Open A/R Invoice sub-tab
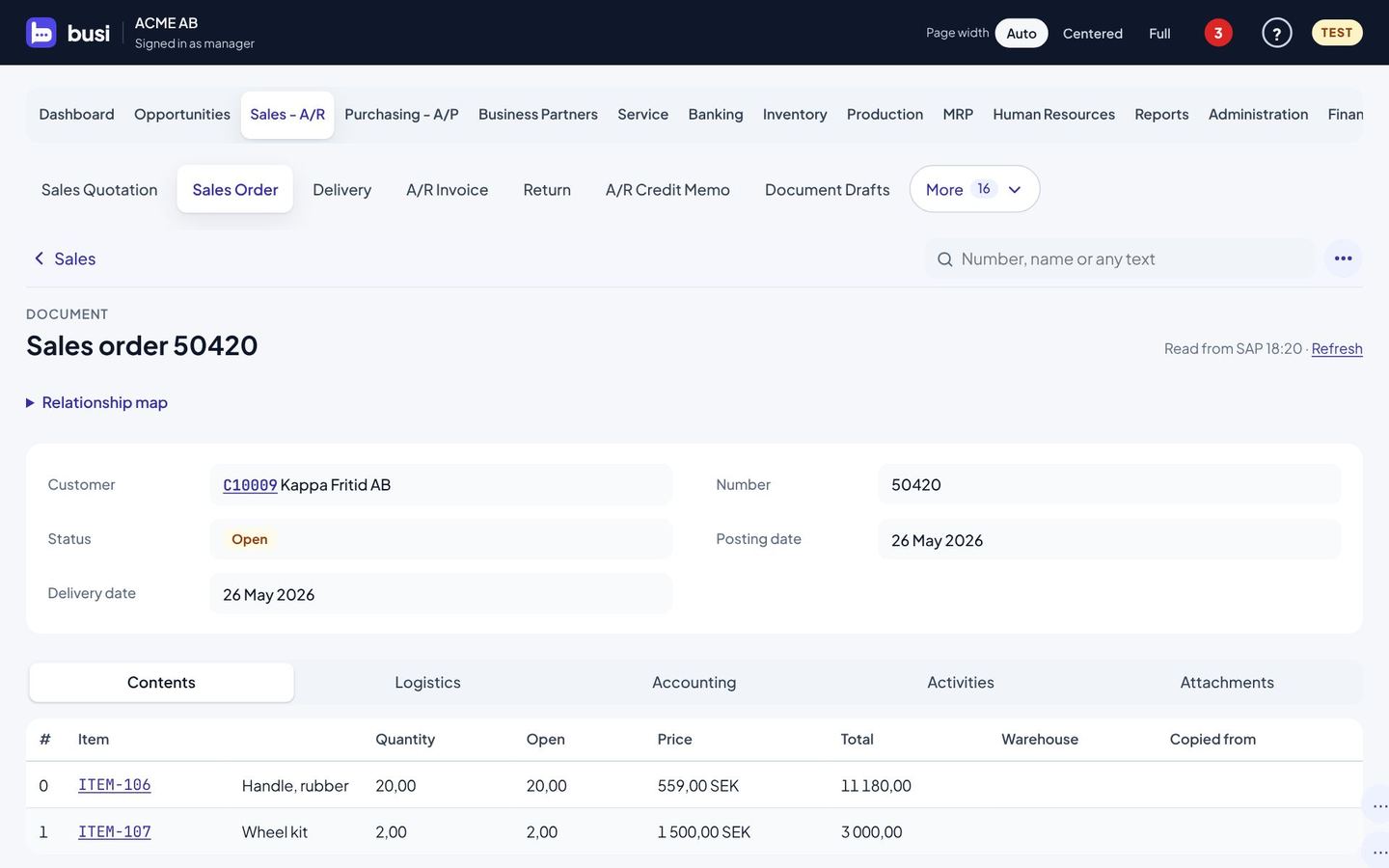 point(447,189)
